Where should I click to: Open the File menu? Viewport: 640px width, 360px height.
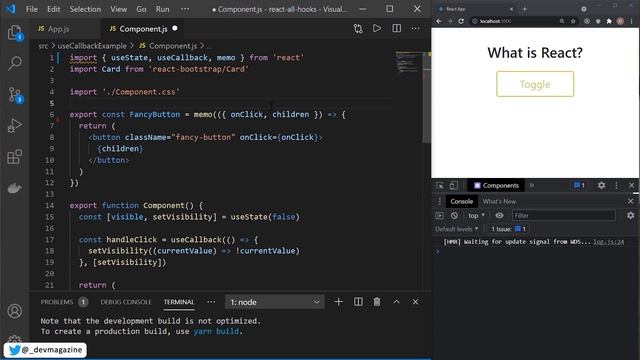(x=31, y=9)
